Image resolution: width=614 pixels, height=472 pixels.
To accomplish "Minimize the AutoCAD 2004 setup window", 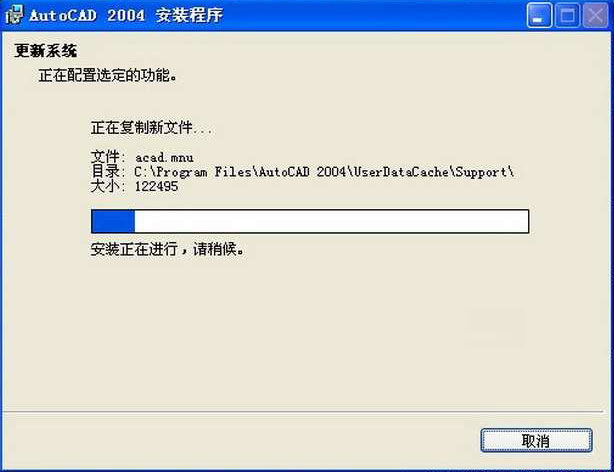I will (x=539, y=15).
